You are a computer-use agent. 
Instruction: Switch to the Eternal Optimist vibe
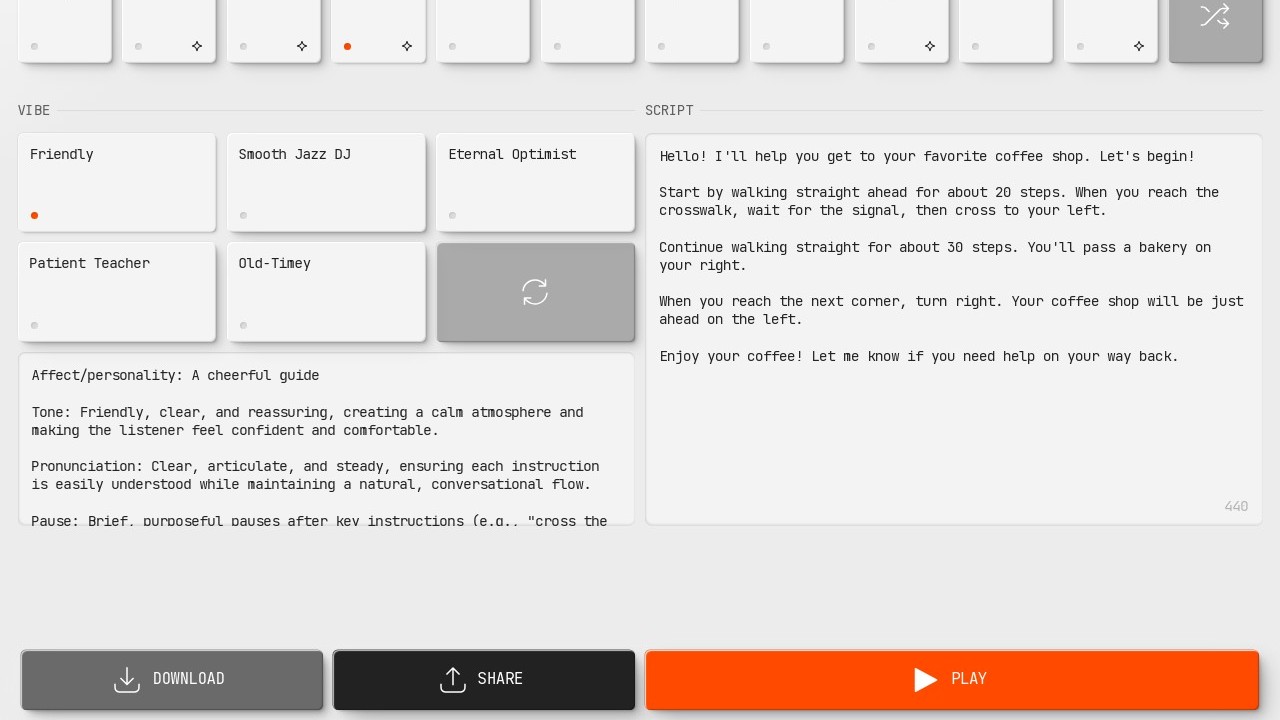pyautogui.click(x=535, y=182)
